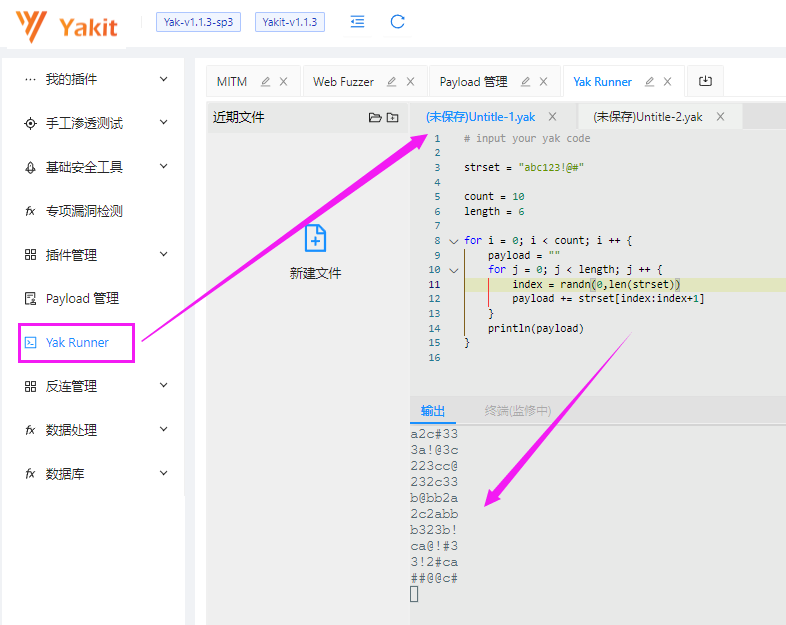Click the fx icon of 数据库

[30, 474]
